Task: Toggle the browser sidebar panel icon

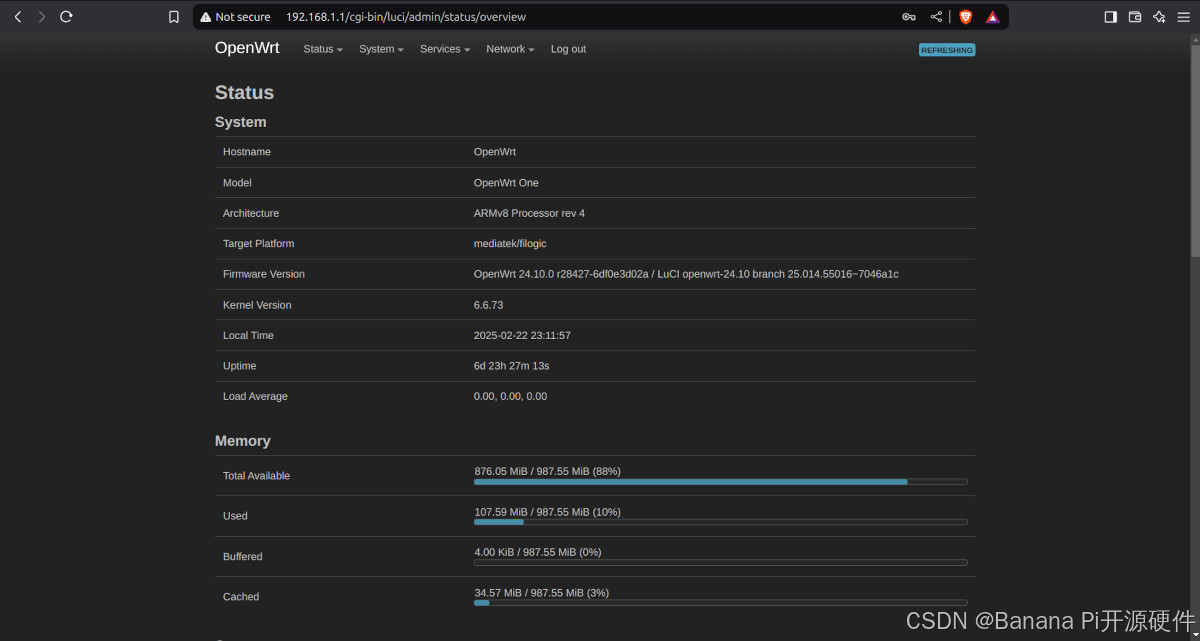Action: click(1110, 17)
